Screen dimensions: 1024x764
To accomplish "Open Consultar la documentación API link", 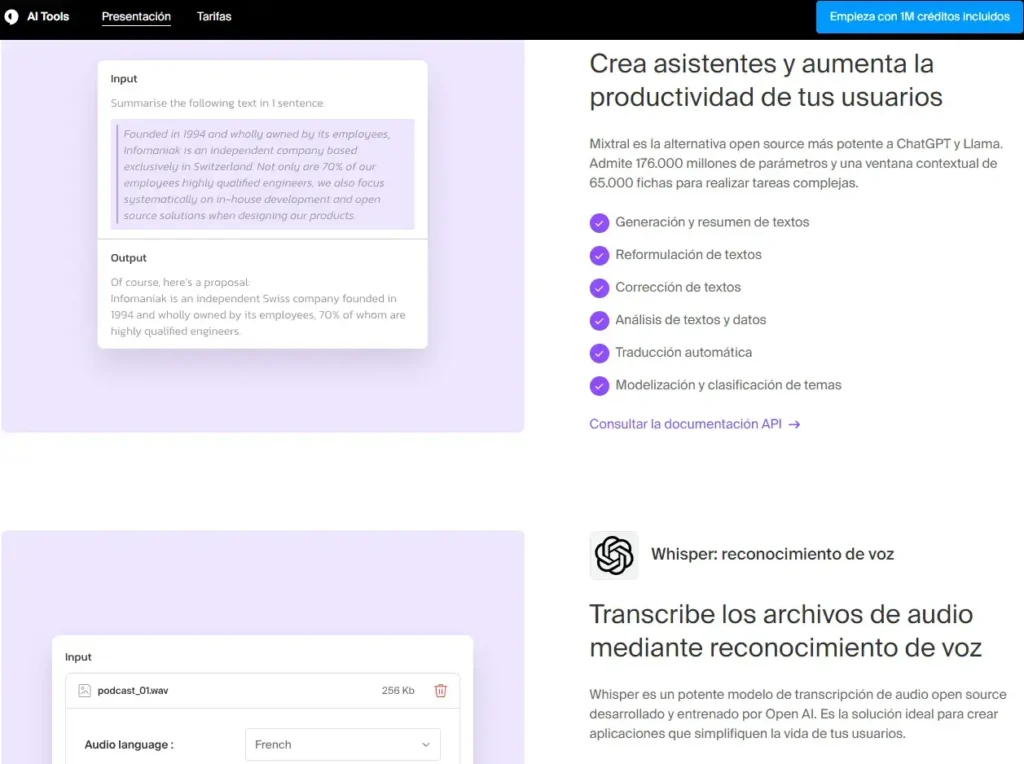I will (x=694, y=424).
